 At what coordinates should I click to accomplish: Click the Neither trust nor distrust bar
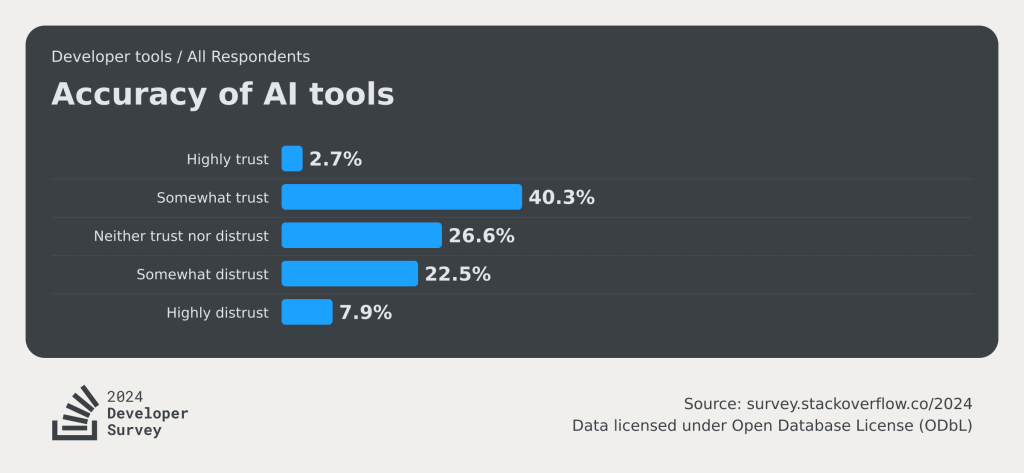361,236
